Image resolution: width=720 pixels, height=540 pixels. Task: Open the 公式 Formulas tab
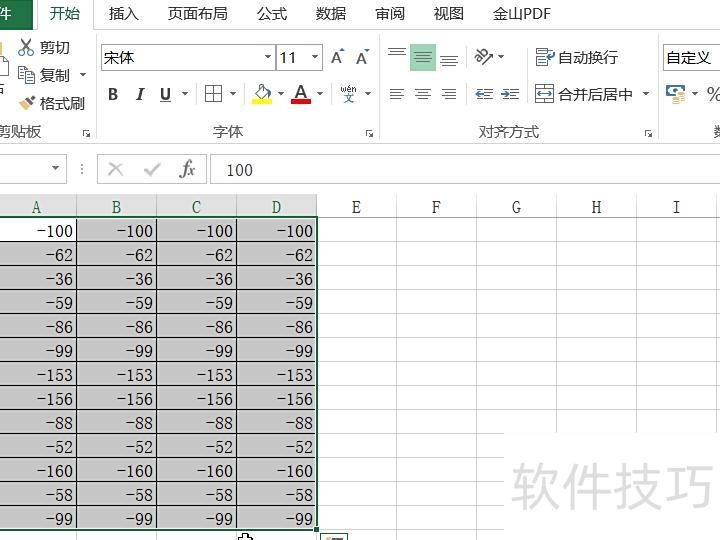tap(272, 14)
